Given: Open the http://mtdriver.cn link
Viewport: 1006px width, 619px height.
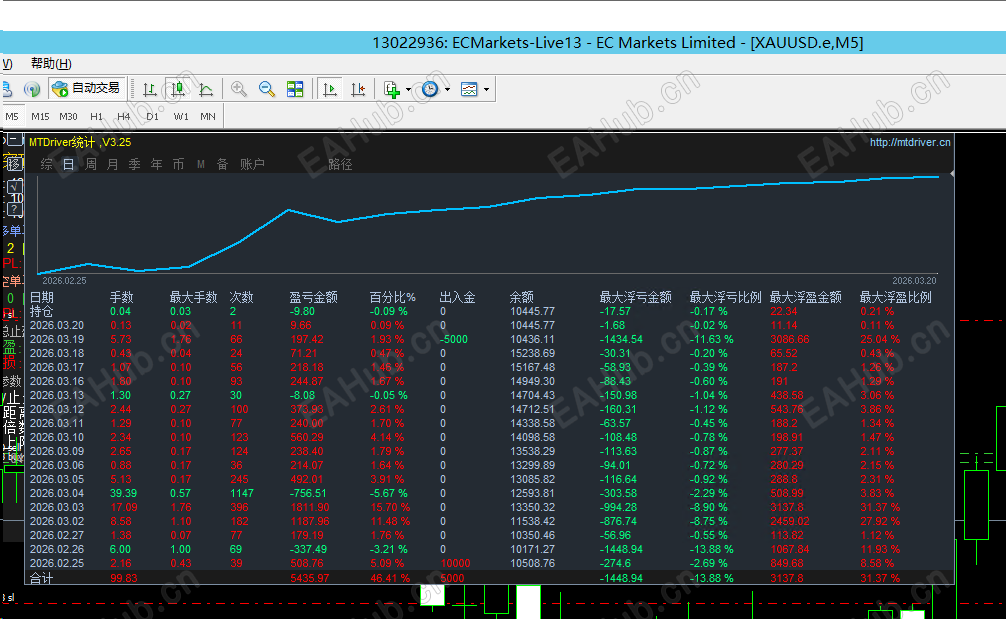Looking at the screenshot, I should pos(910,142).
